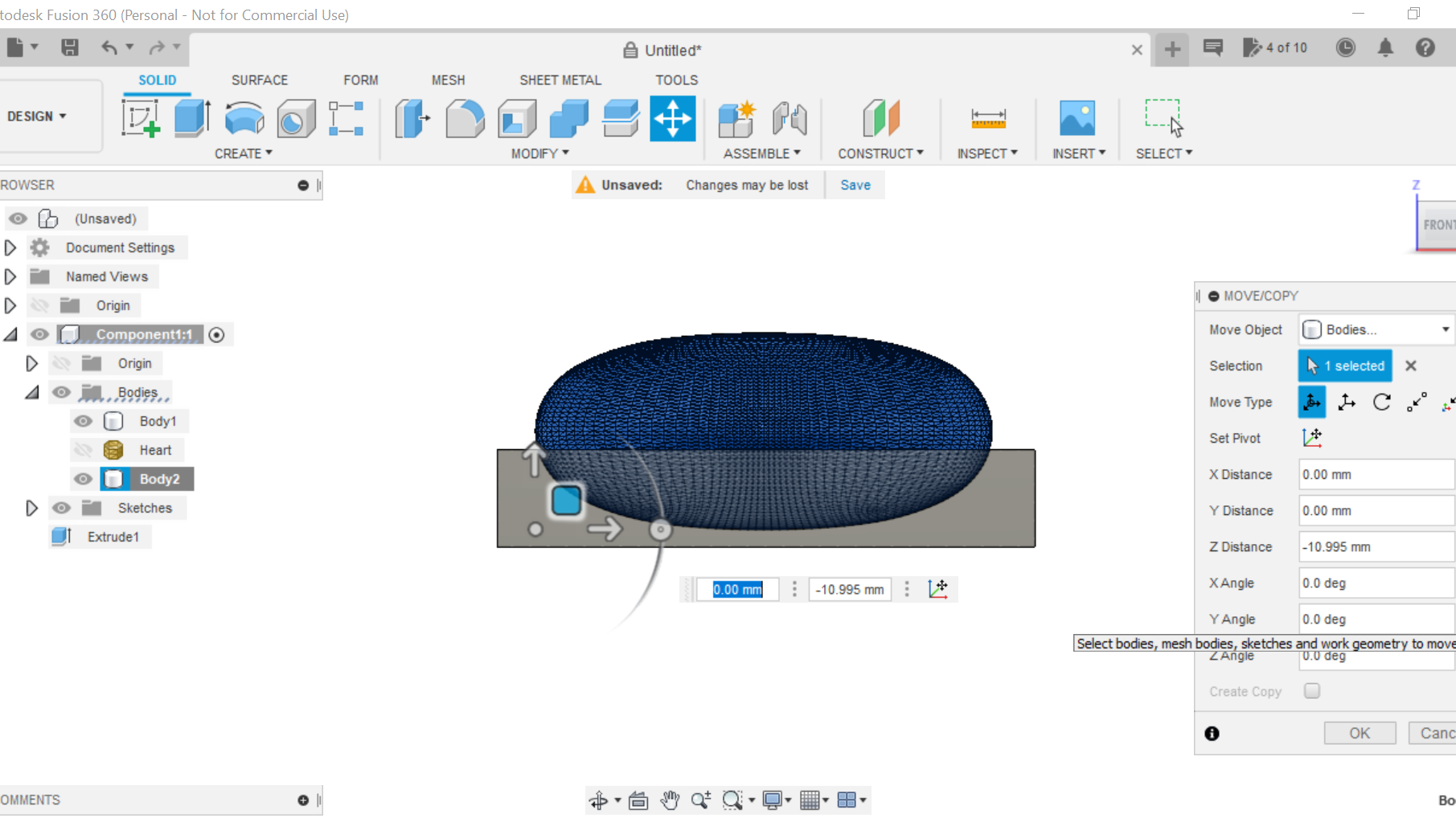Click the Set Pivot icon
The height and width of the screenshot is (818, 1456).
[x=1312, y=438]
